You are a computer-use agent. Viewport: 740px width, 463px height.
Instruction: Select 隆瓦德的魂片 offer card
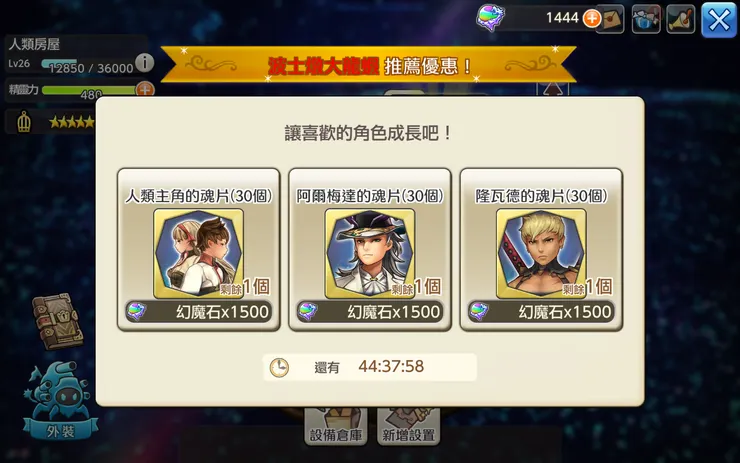(541, 250)
